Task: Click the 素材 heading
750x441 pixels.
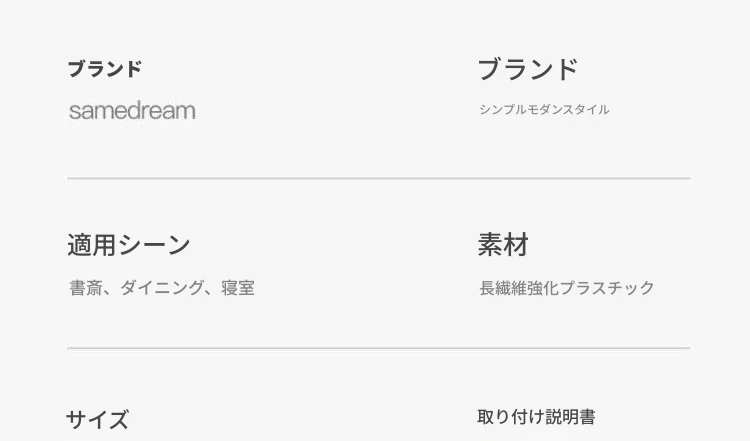Action: click(503, 245)
